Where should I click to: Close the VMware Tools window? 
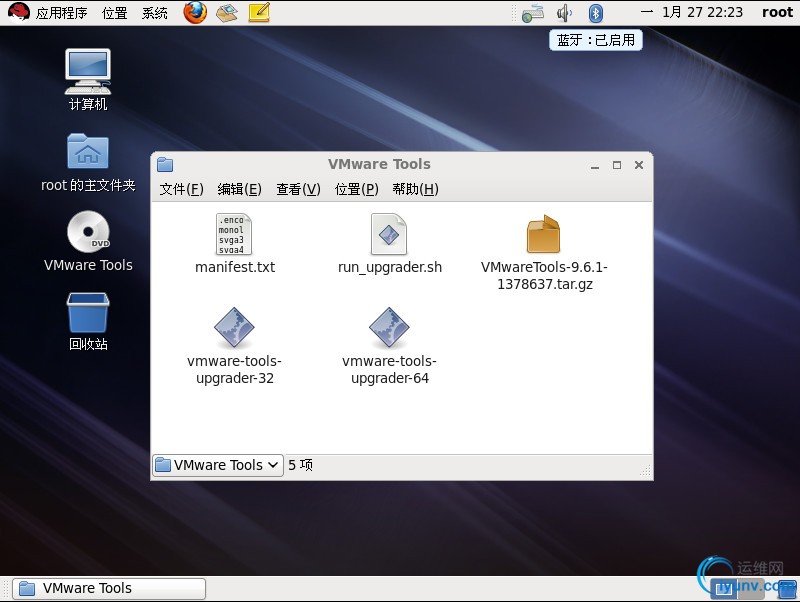click(639, 165)
